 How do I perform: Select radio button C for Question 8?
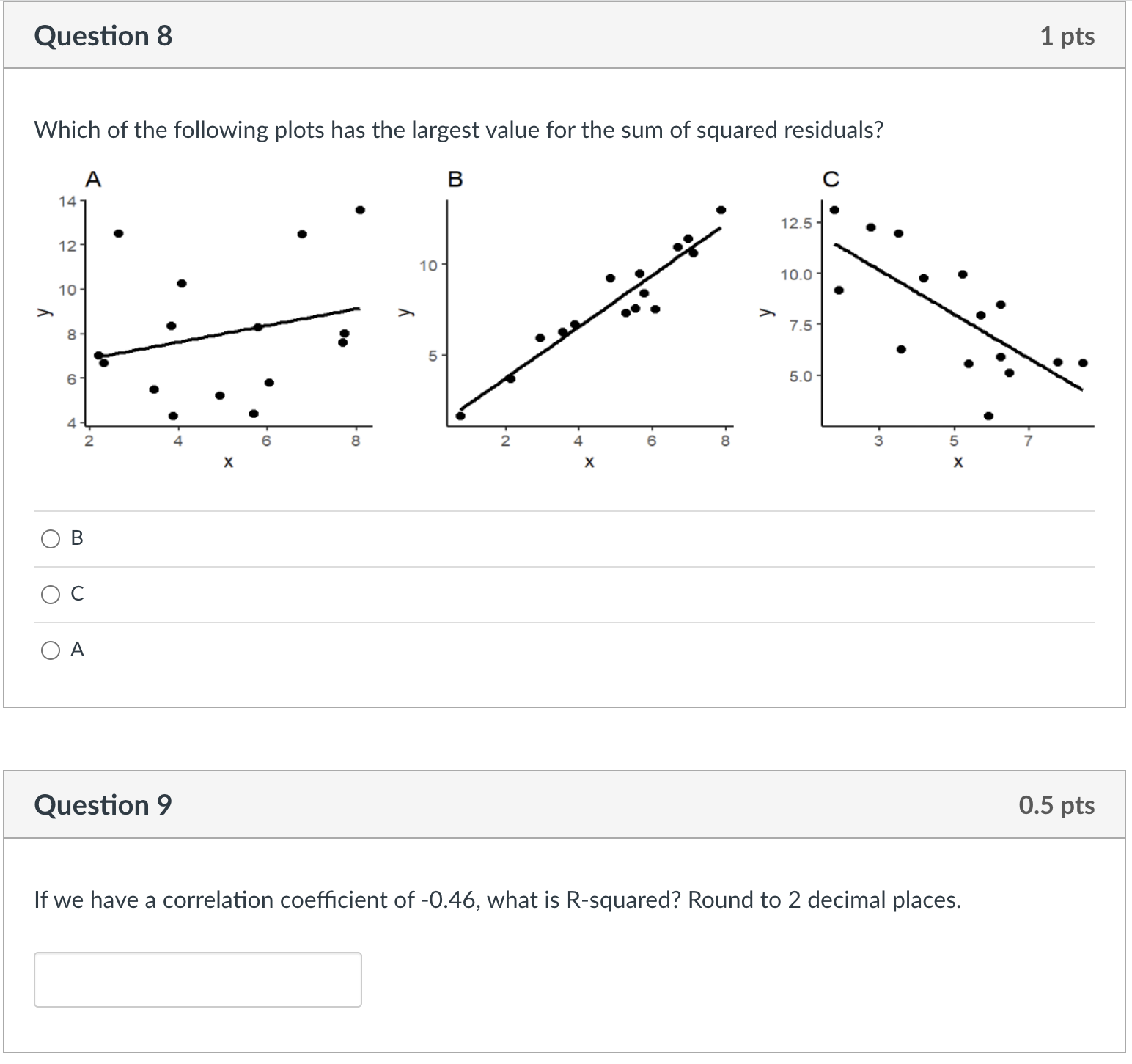(50, 594)
